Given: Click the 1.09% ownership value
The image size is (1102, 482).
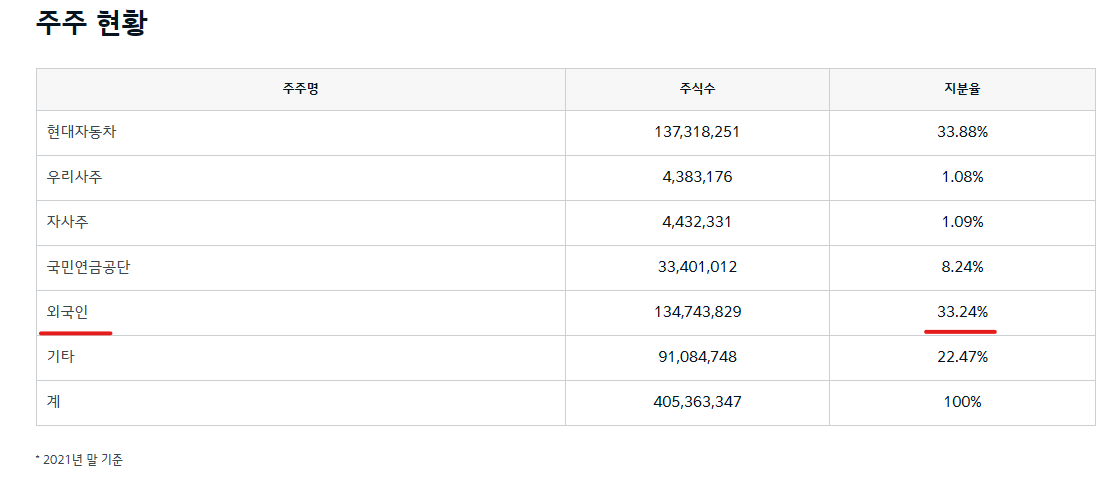Looking at the screenshot, I should tap(962, 222).
